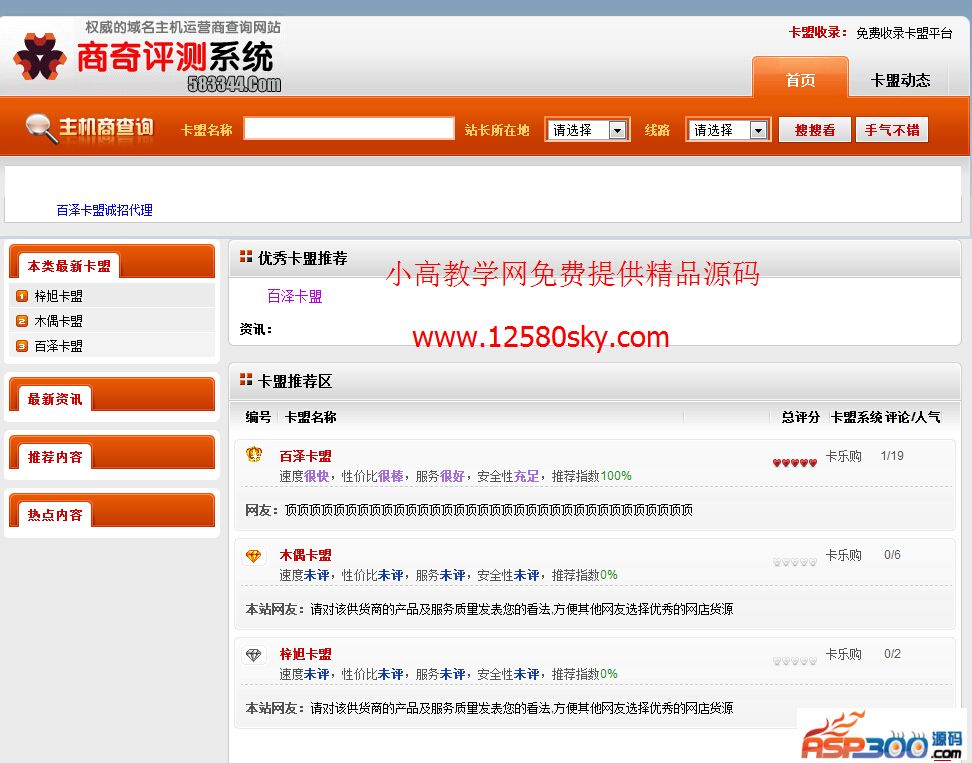The width and height of the screenshot is (972, 763).
Task: Click number 3 badge next to 百泽卡盟 in sidebar
Action: [x=22, y=346]
